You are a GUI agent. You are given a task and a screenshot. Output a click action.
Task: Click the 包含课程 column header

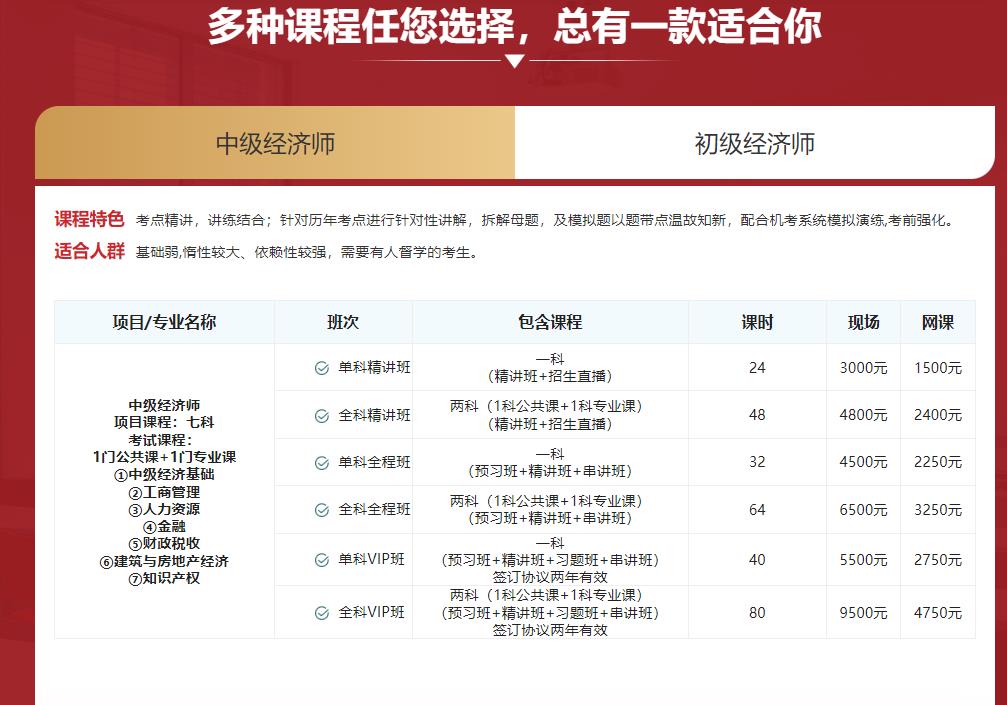pos(550,322)
